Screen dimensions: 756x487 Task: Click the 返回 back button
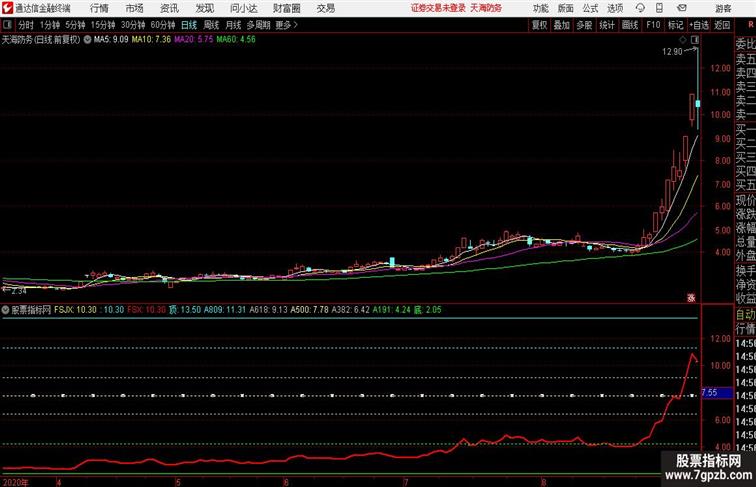click(722, 25)
